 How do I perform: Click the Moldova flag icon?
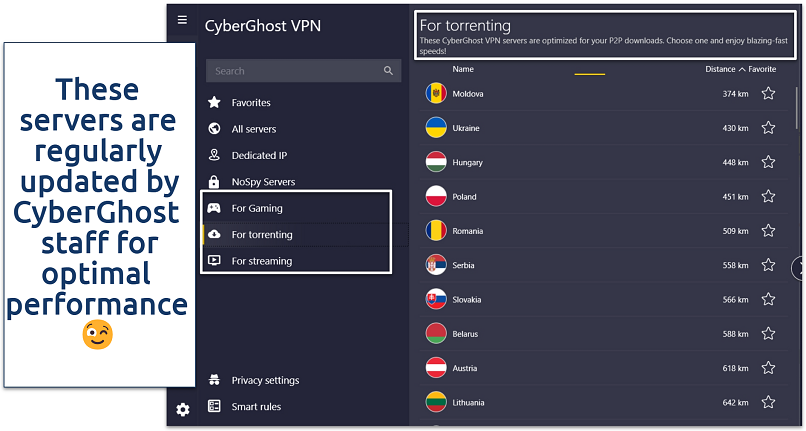coord(435,94)
